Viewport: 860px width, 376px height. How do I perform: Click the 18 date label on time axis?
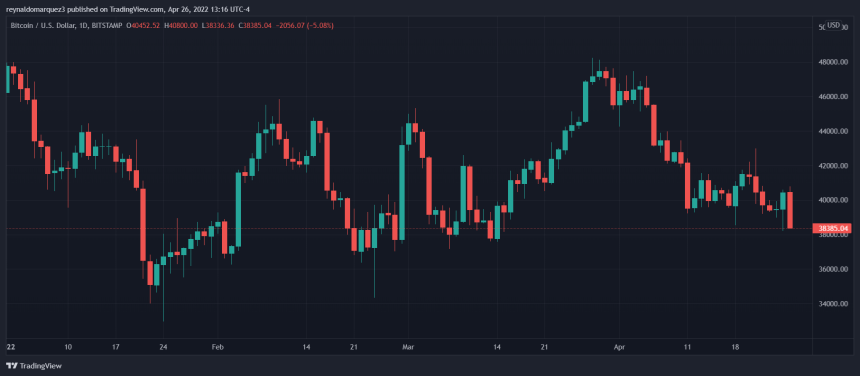click(x=735, y=347)
